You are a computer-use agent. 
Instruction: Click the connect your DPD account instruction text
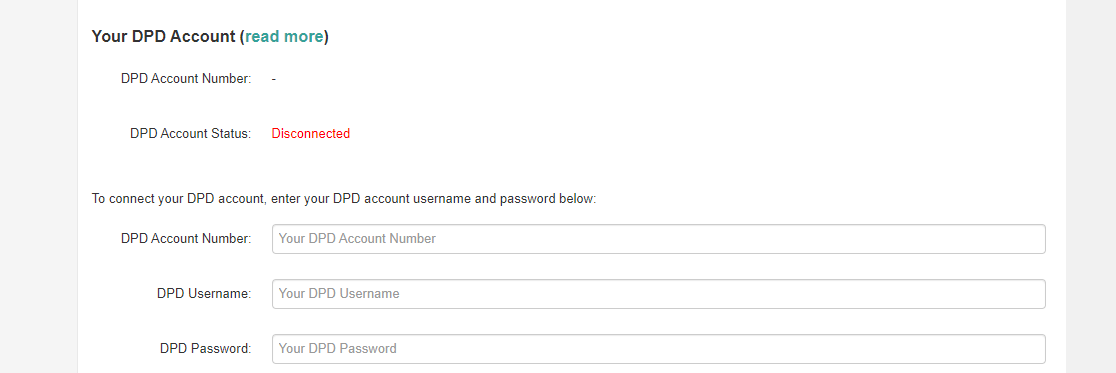coord(344,199)
